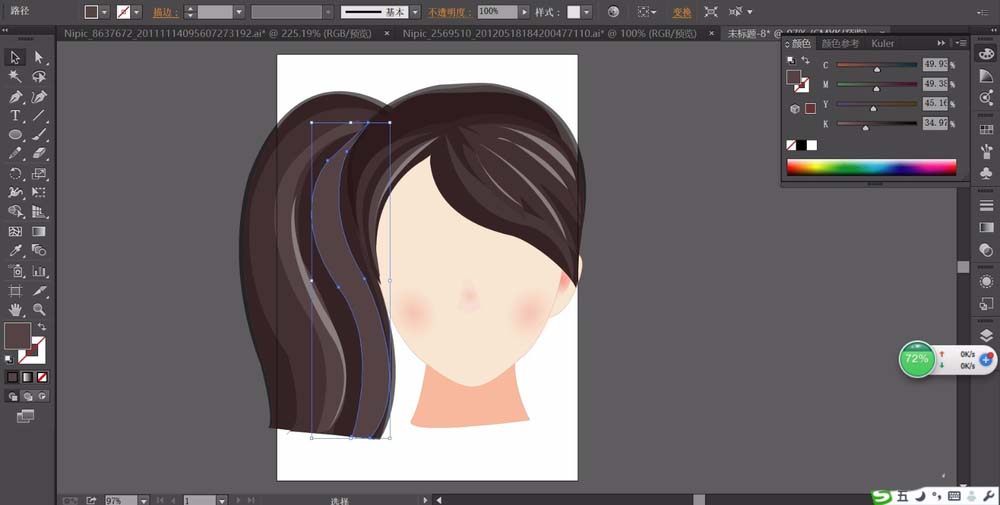1000x505 pixels.
Task: Click the 变换 transform link
Action: [x=681, y=13]
